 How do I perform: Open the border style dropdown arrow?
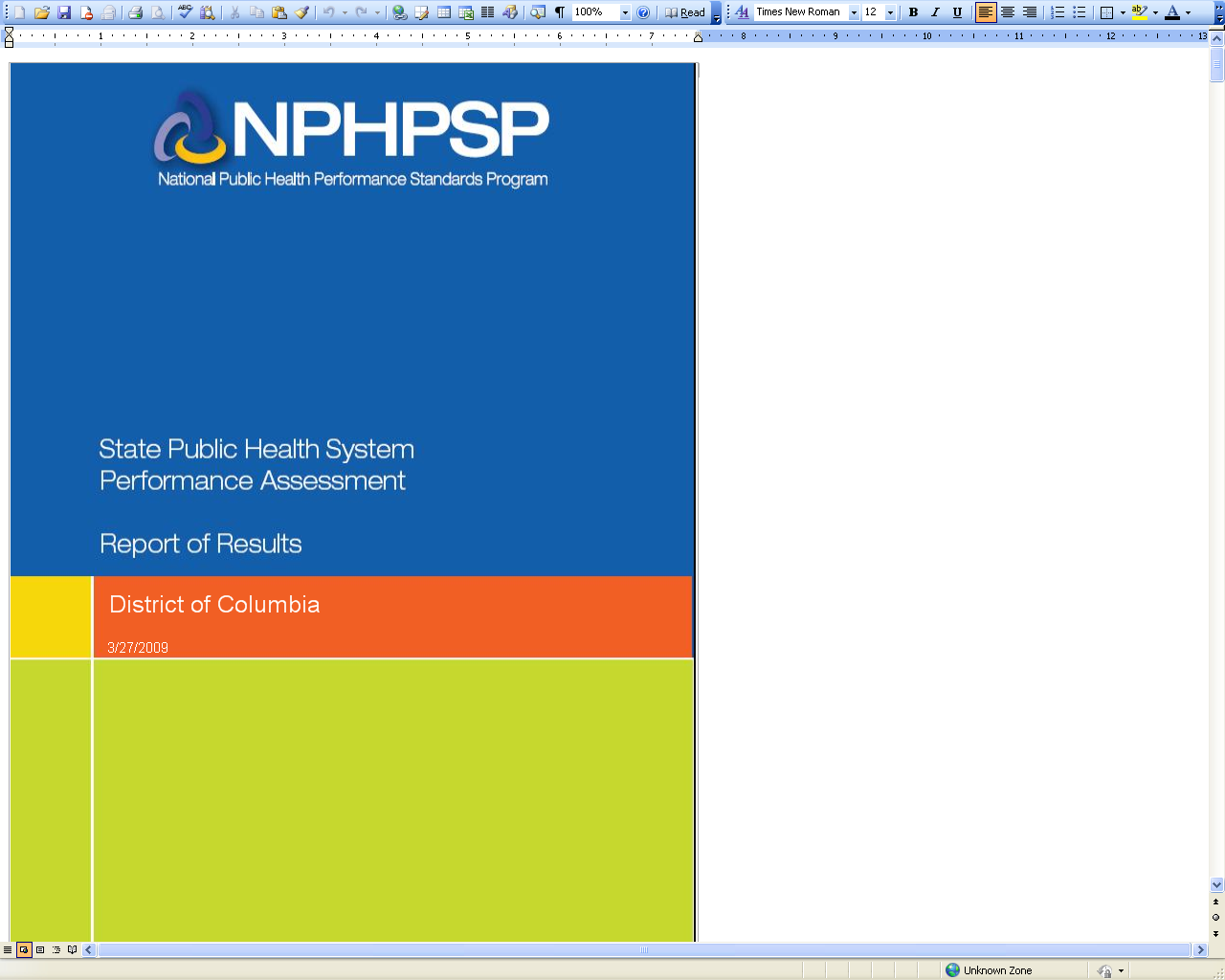[x=1123, y=12]
